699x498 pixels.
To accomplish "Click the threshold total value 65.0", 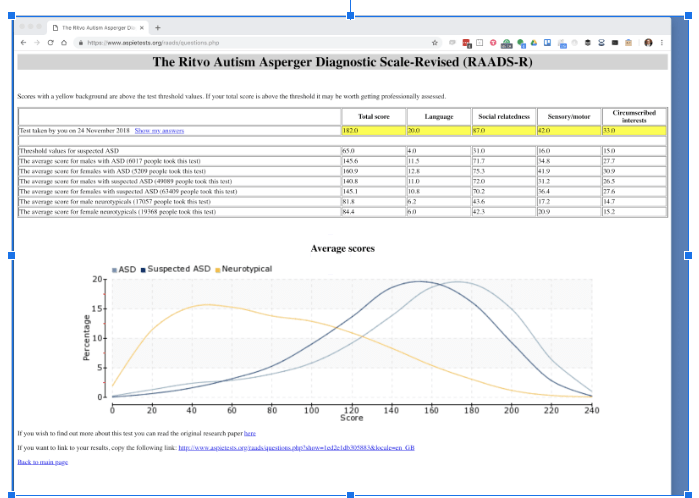I will point(374,151).
